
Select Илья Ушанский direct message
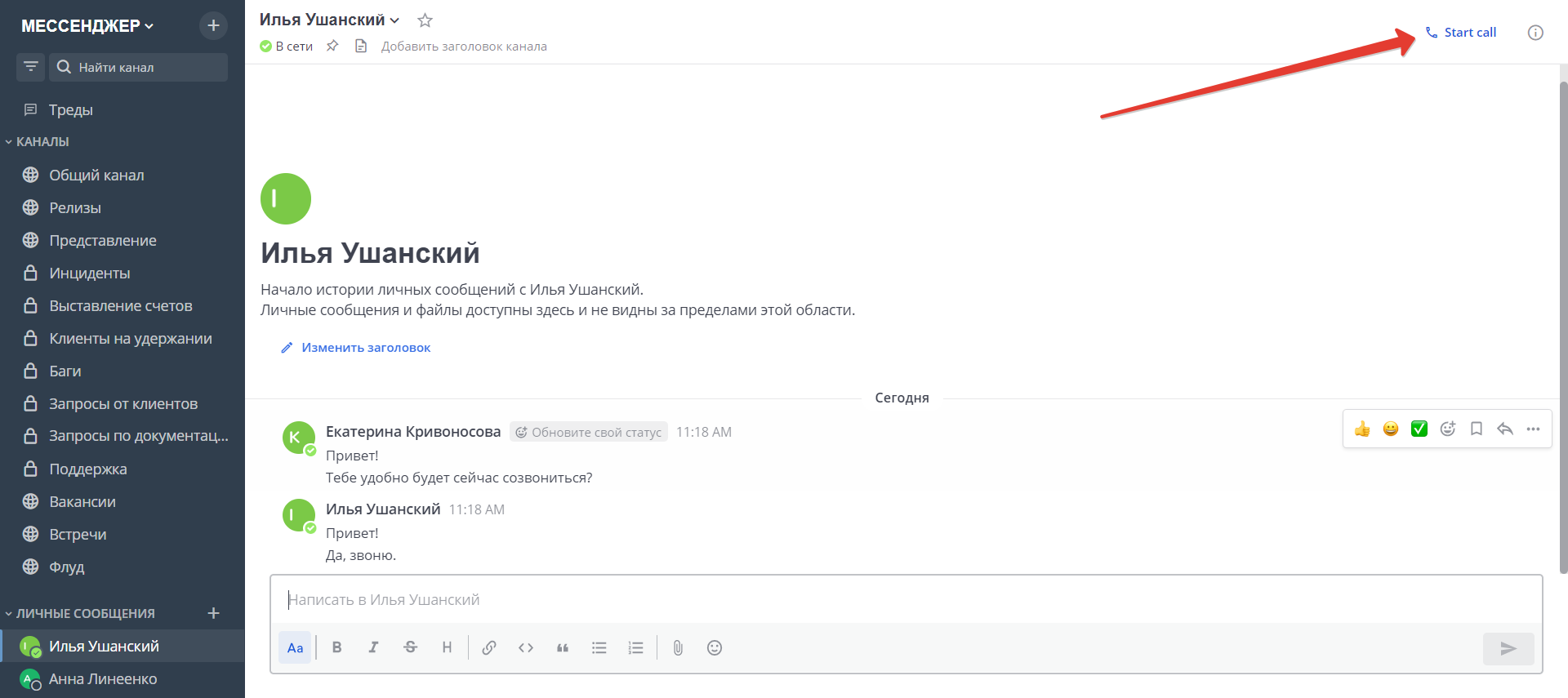(x=122, y=646)
